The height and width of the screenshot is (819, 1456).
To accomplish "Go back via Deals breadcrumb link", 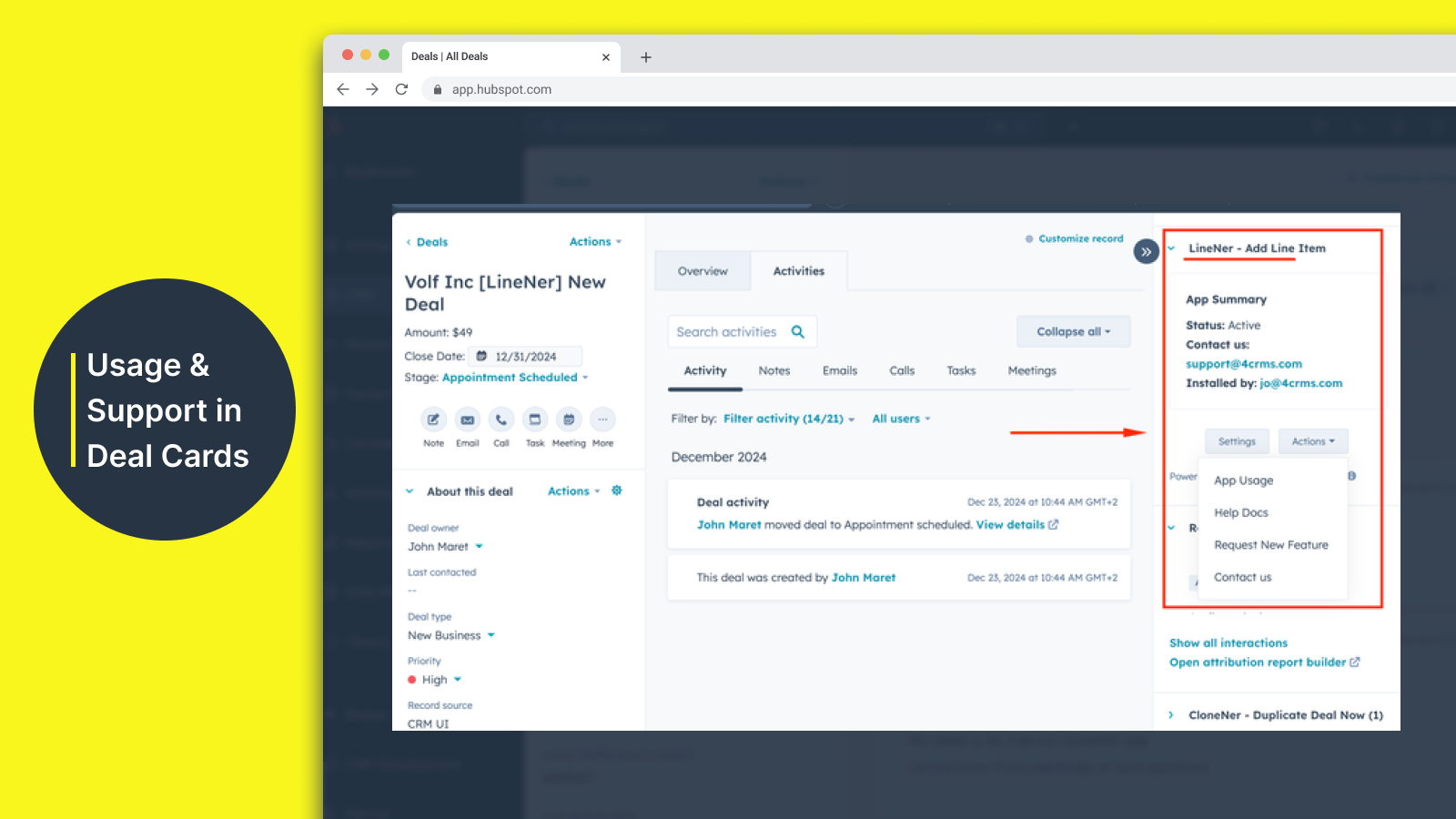I will click(428, 242).
